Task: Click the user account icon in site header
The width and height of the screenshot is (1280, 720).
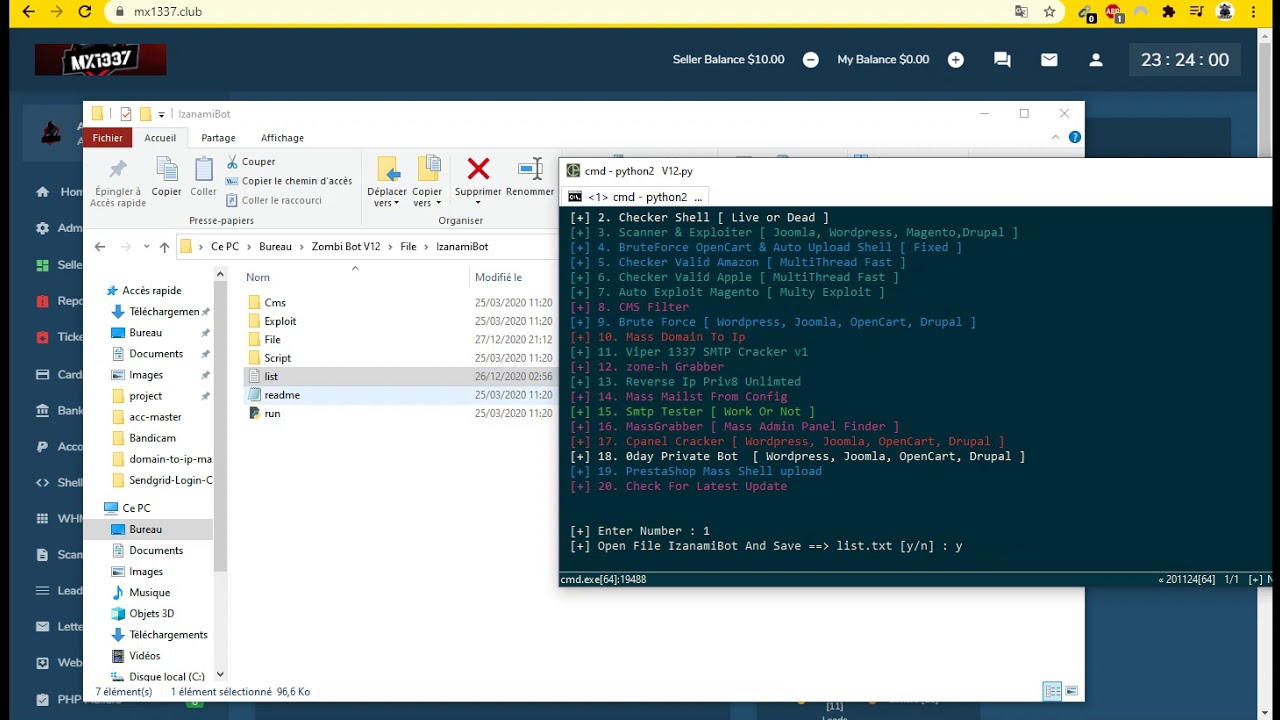Action: pyautogui.click(x=1096, y=60)
